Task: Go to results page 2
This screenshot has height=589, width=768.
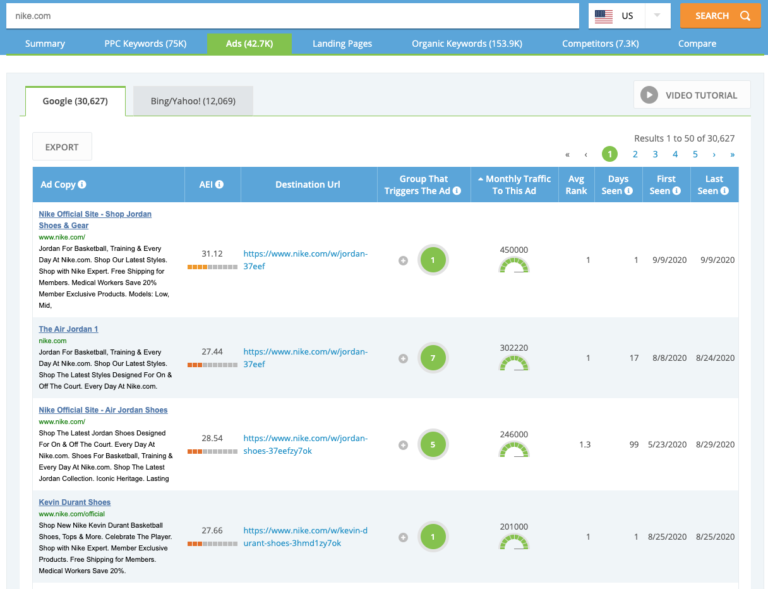Action: (635, 154)
